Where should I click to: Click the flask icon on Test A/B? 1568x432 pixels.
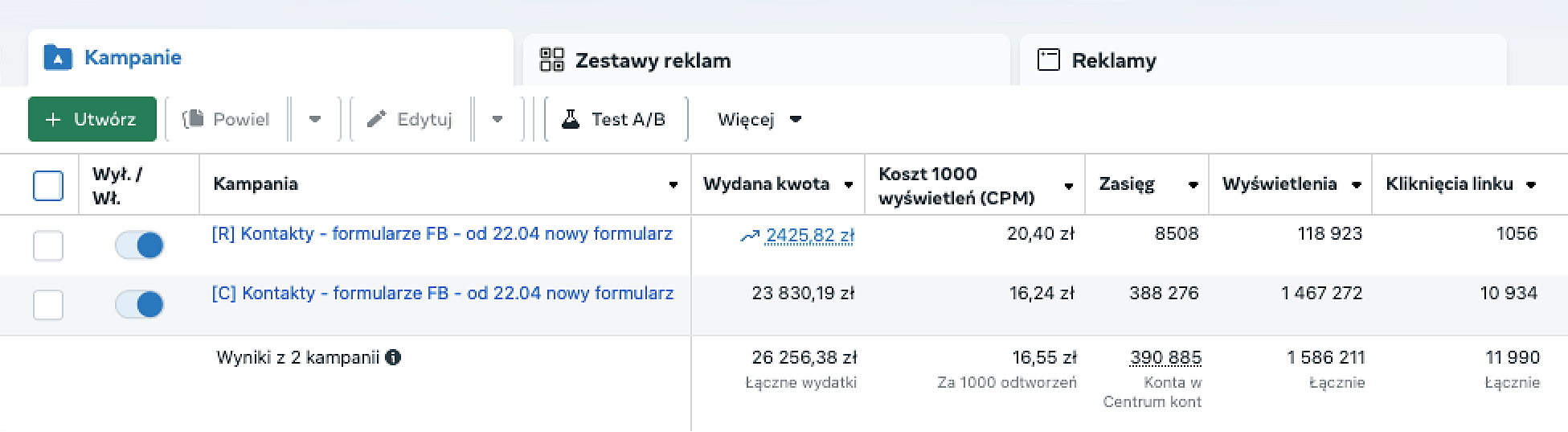(x=571, y=119)
